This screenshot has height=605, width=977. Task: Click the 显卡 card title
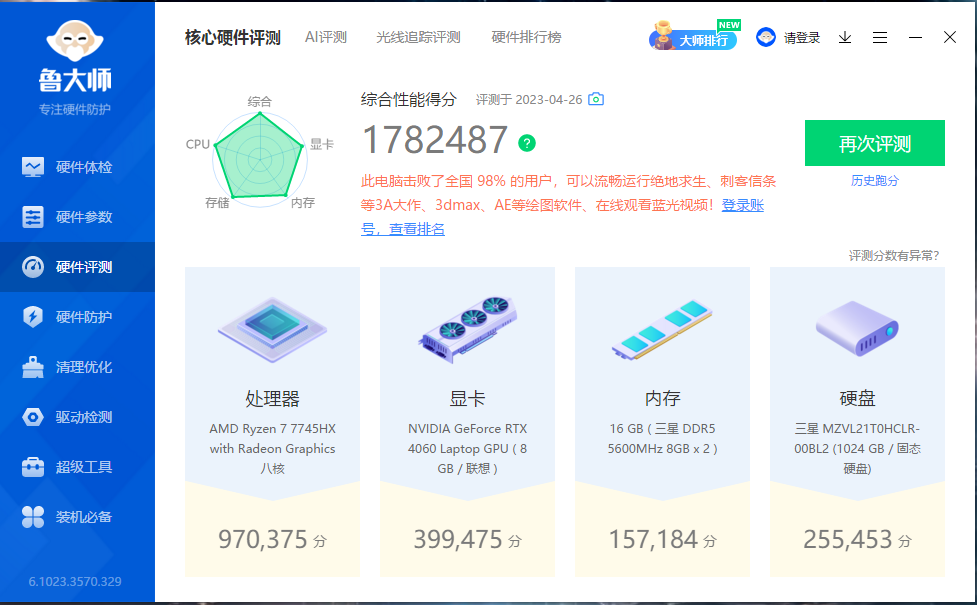coord(467,399)
